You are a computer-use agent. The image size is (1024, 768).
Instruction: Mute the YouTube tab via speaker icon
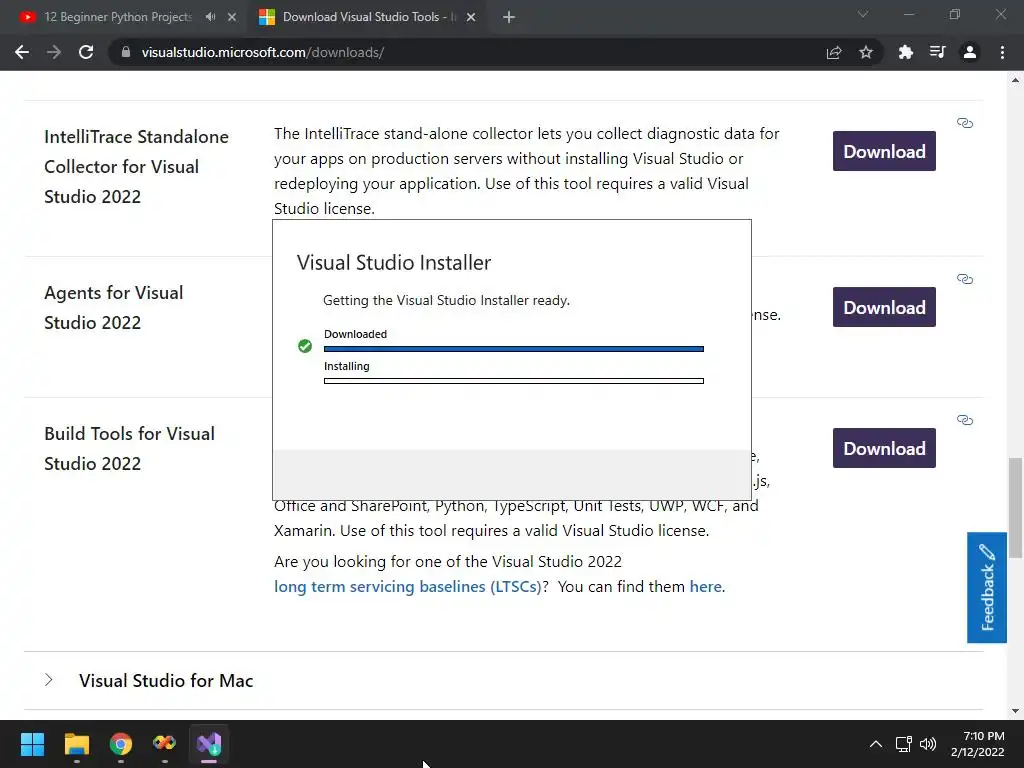point(210,17)
